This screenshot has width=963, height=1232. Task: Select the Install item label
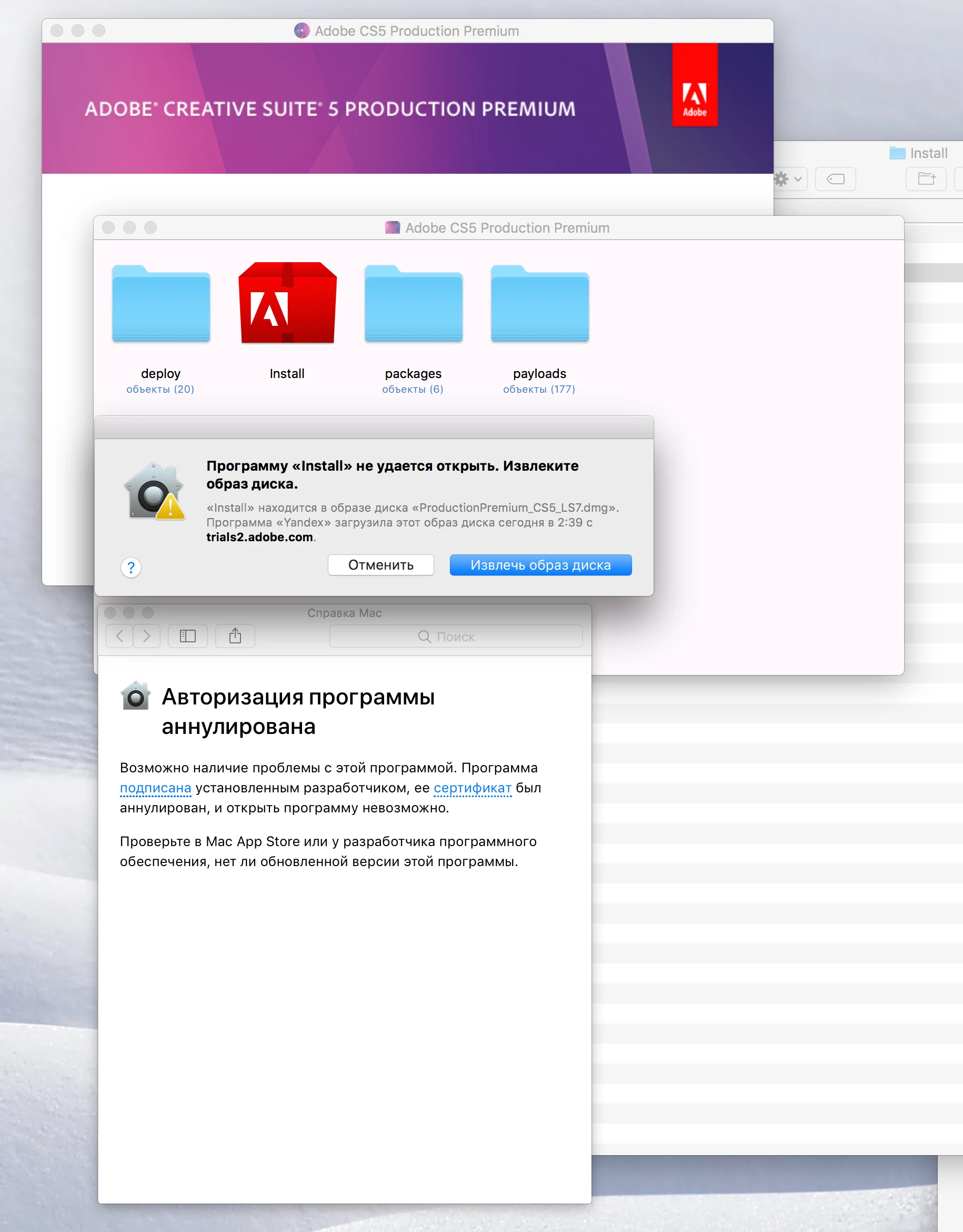[287, 373]
